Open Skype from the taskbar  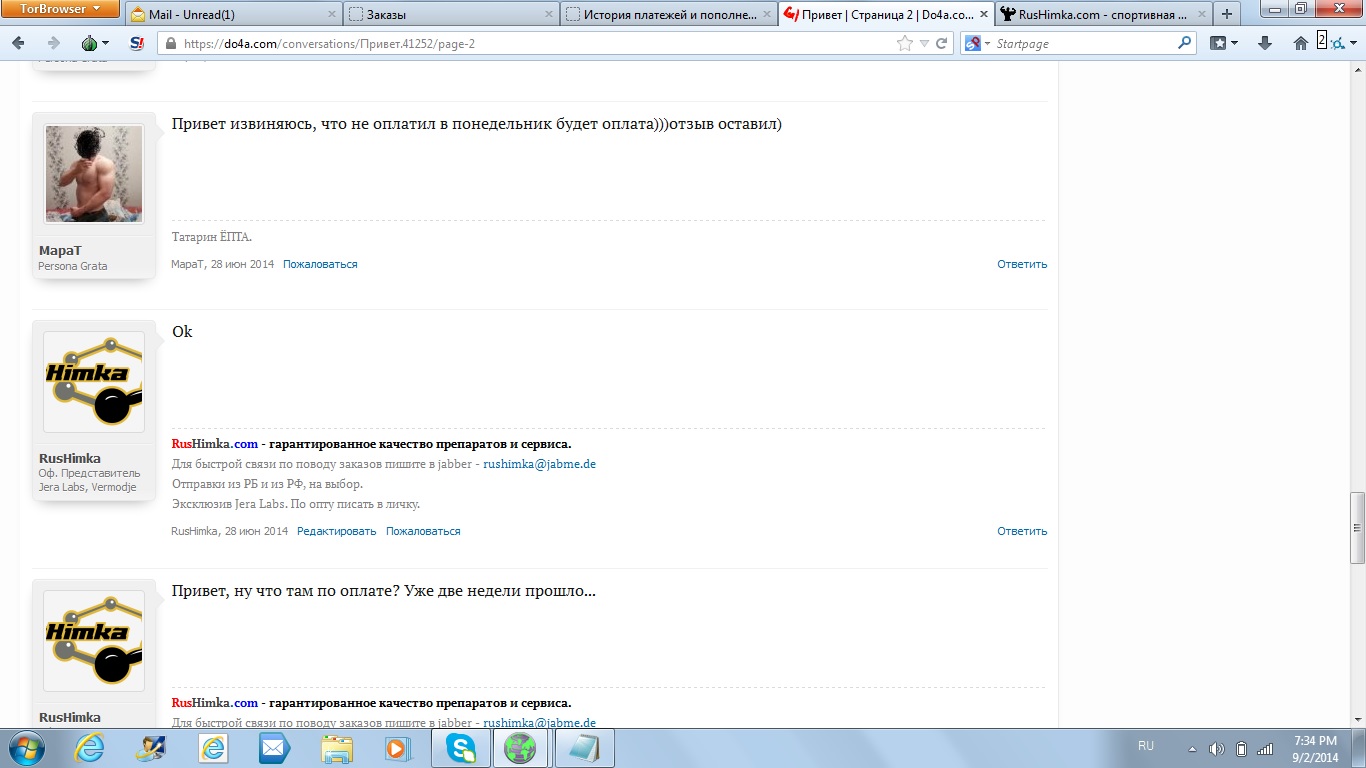[462, 748]
